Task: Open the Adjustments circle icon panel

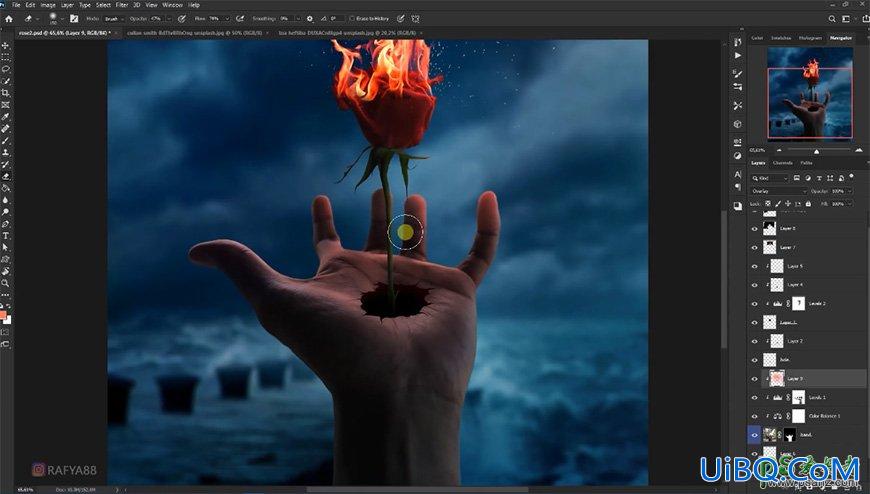Action: pos(737,156)
